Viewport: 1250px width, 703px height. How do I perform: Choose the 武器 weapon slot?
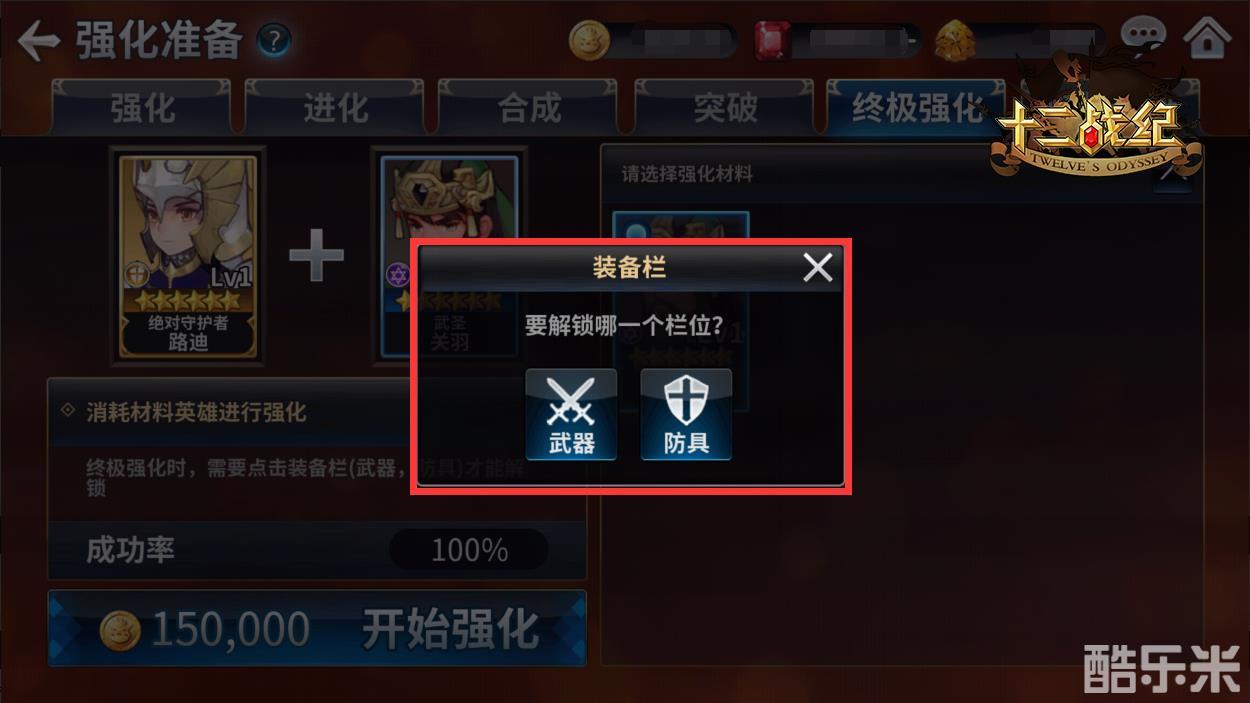[x=571, y=414]
